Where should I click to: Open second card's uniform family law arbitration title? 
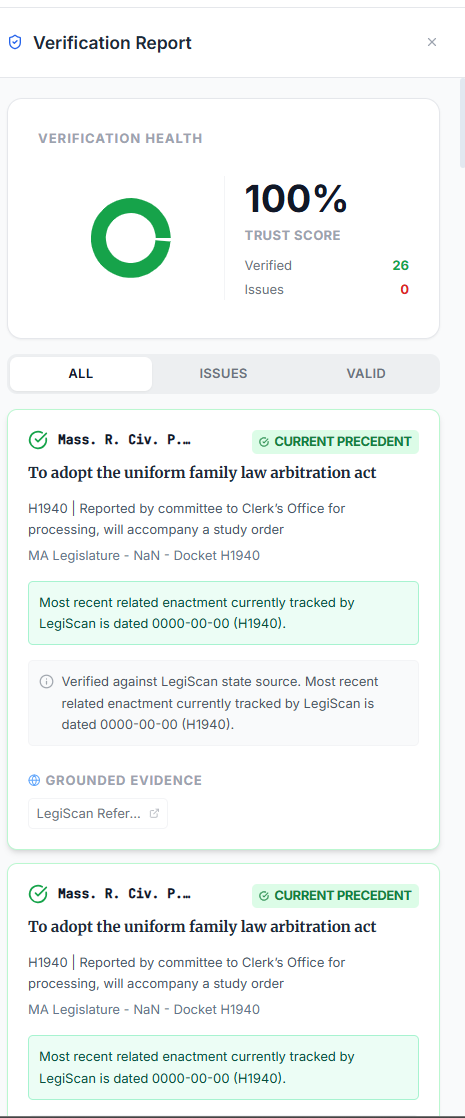[202, 926]
